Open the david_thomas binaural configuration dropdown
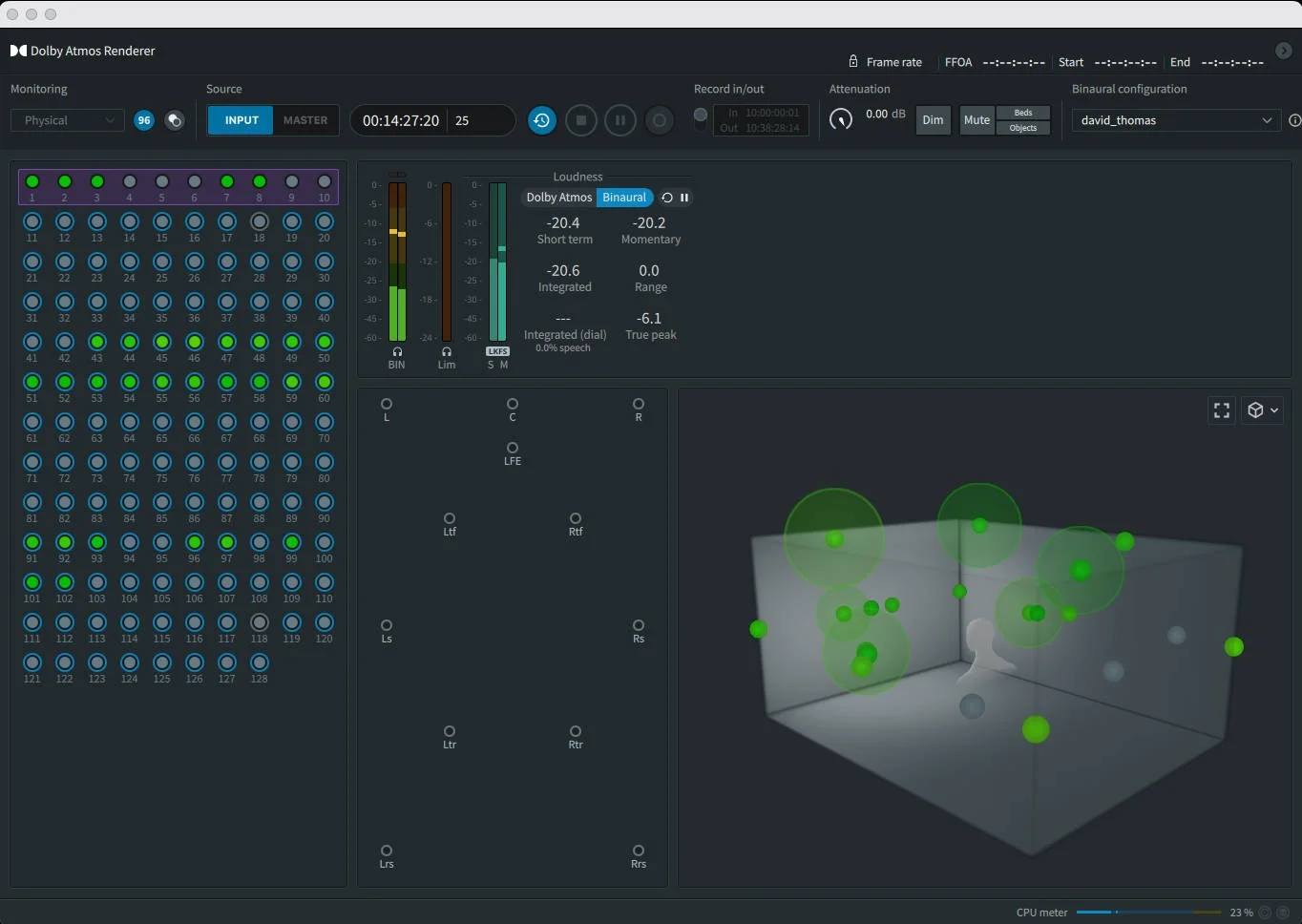Viewport: 1302px width, 924px height. pyautogui.click(x=1176, y=120)
